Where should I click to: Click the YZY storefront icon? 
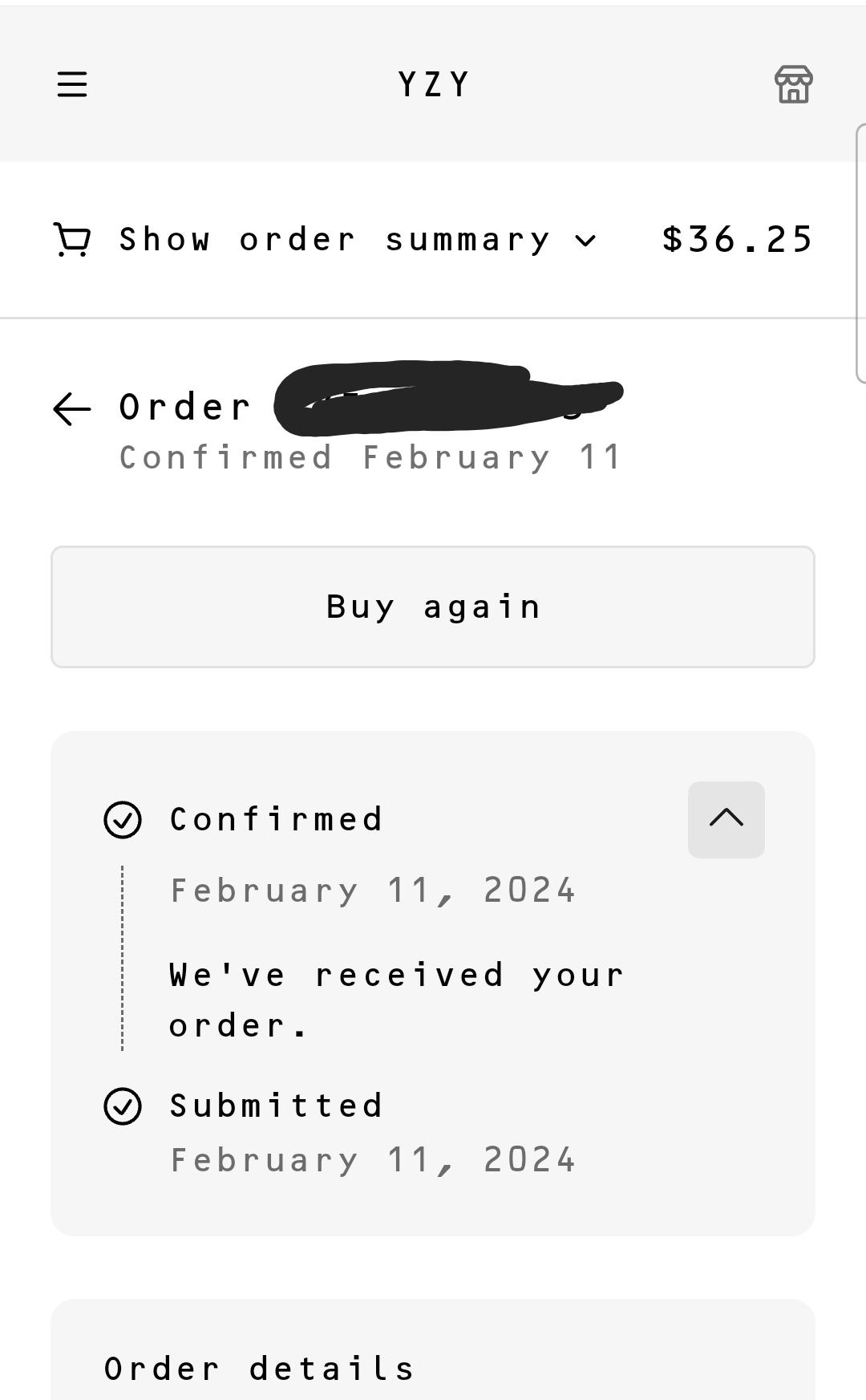[793, 83]
